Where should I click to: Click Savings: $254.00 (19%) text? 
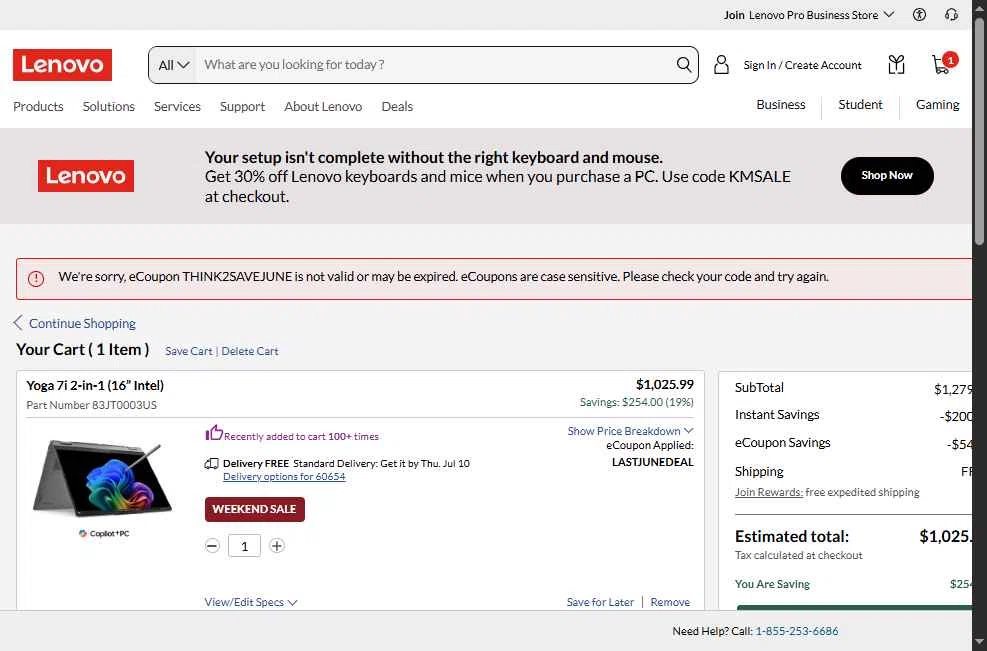click(636, 402)
